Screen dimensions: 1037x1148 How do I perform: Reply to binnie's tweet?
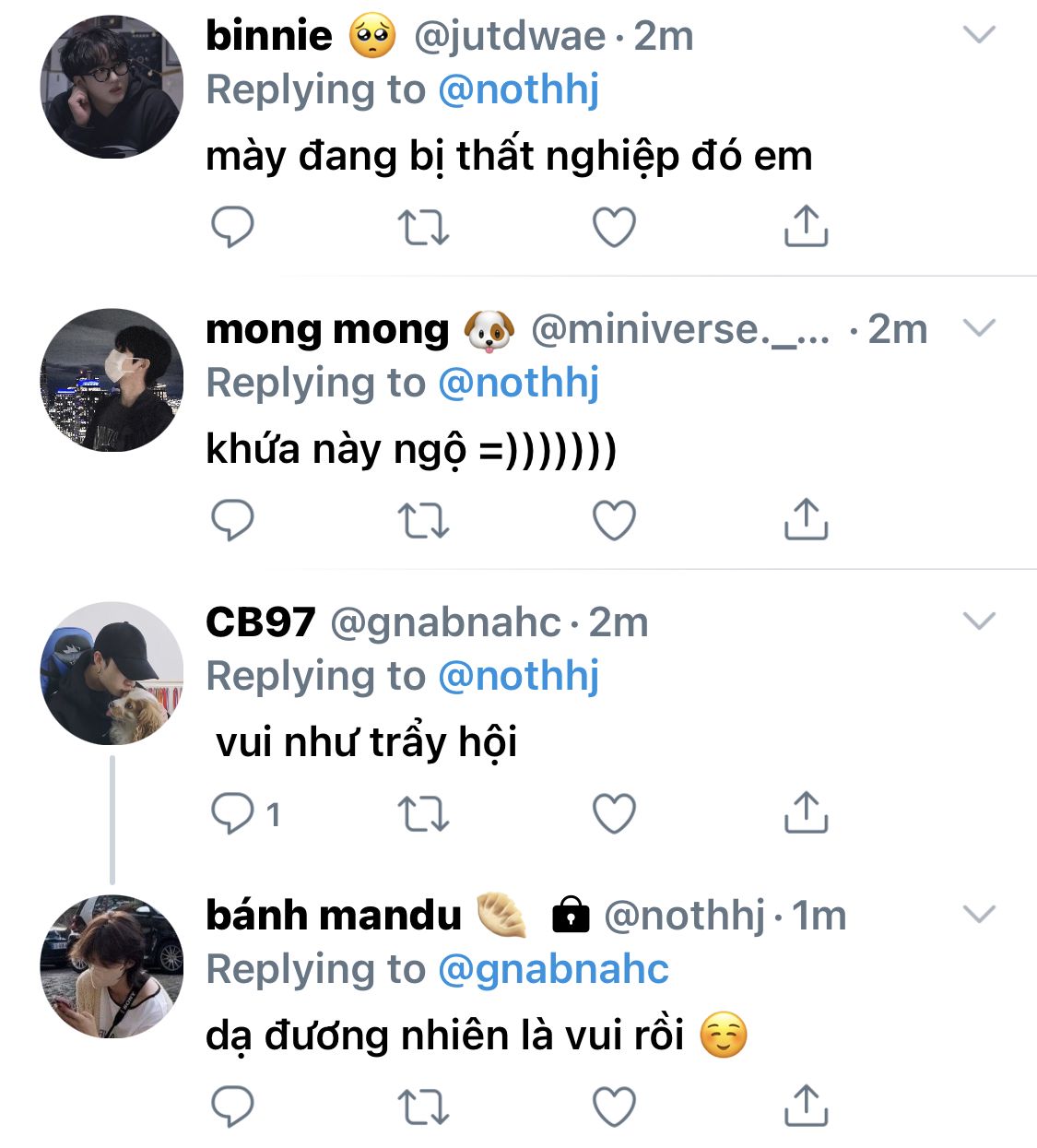(x=232, y=227)
